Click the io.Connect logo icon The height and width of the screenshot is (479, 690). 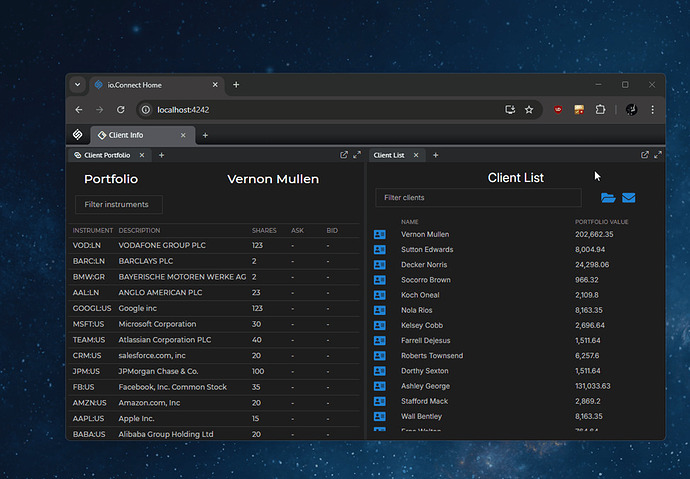pos(77,135)
